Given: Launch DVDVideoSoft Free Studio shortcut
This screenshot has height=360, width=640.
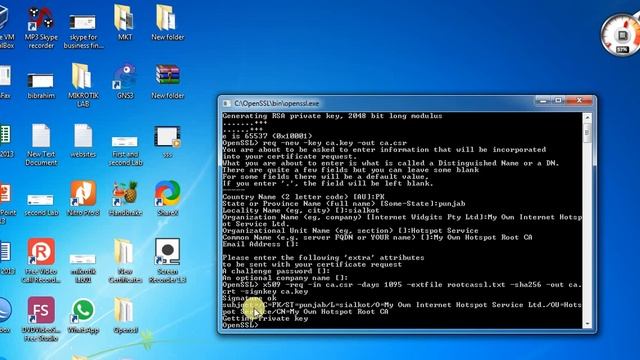Looking at the screenshot, I should pos(41,319).
